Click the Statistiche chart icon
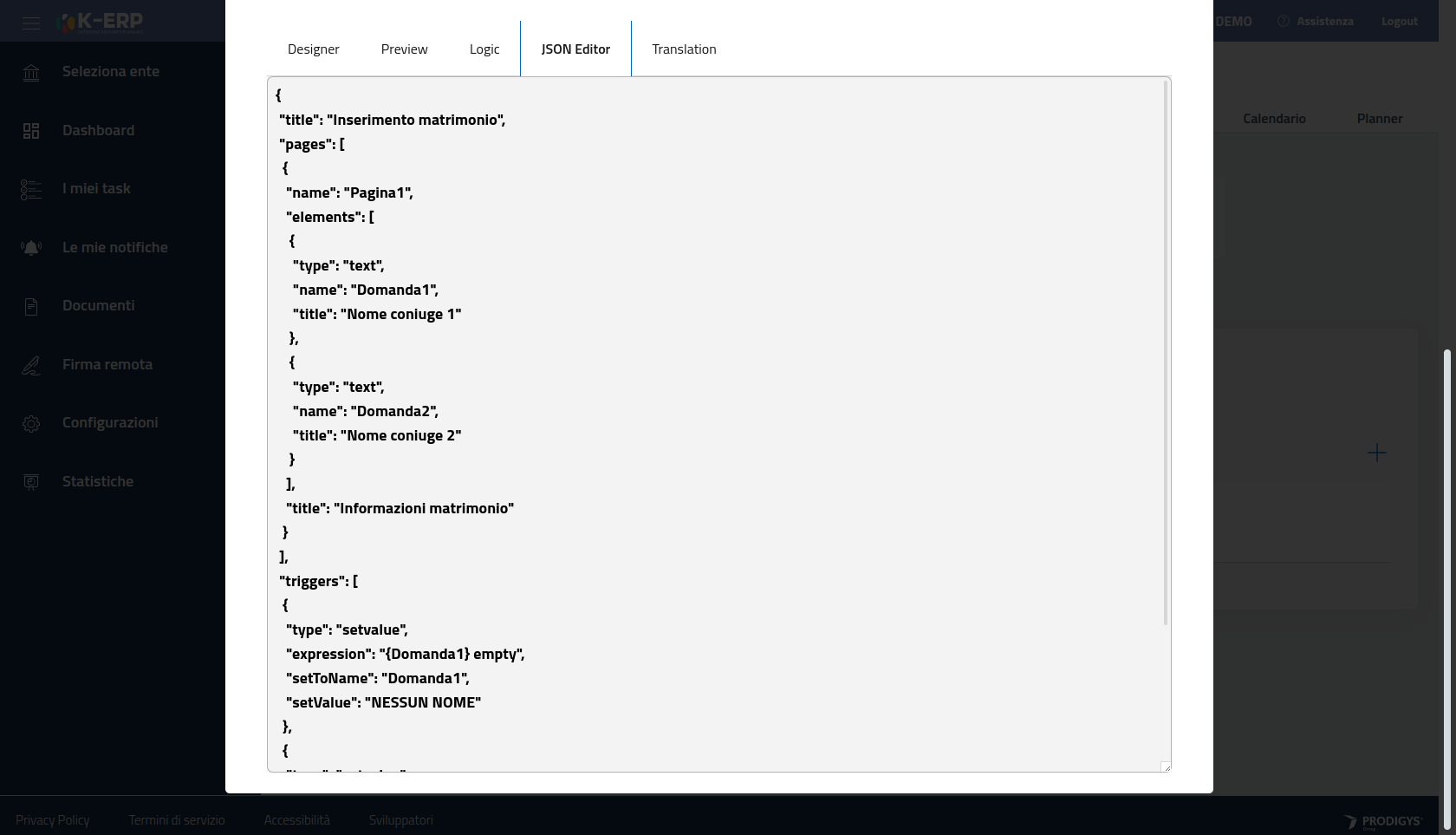The image size is (1456, 835). 31,482
